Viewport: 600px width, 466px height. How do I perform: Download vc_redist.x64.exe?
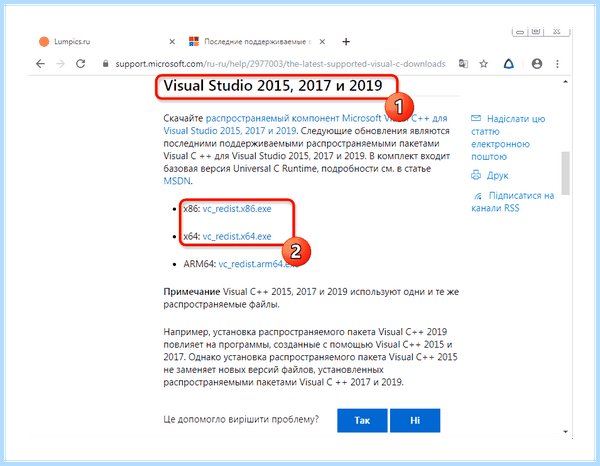[237, 236]
